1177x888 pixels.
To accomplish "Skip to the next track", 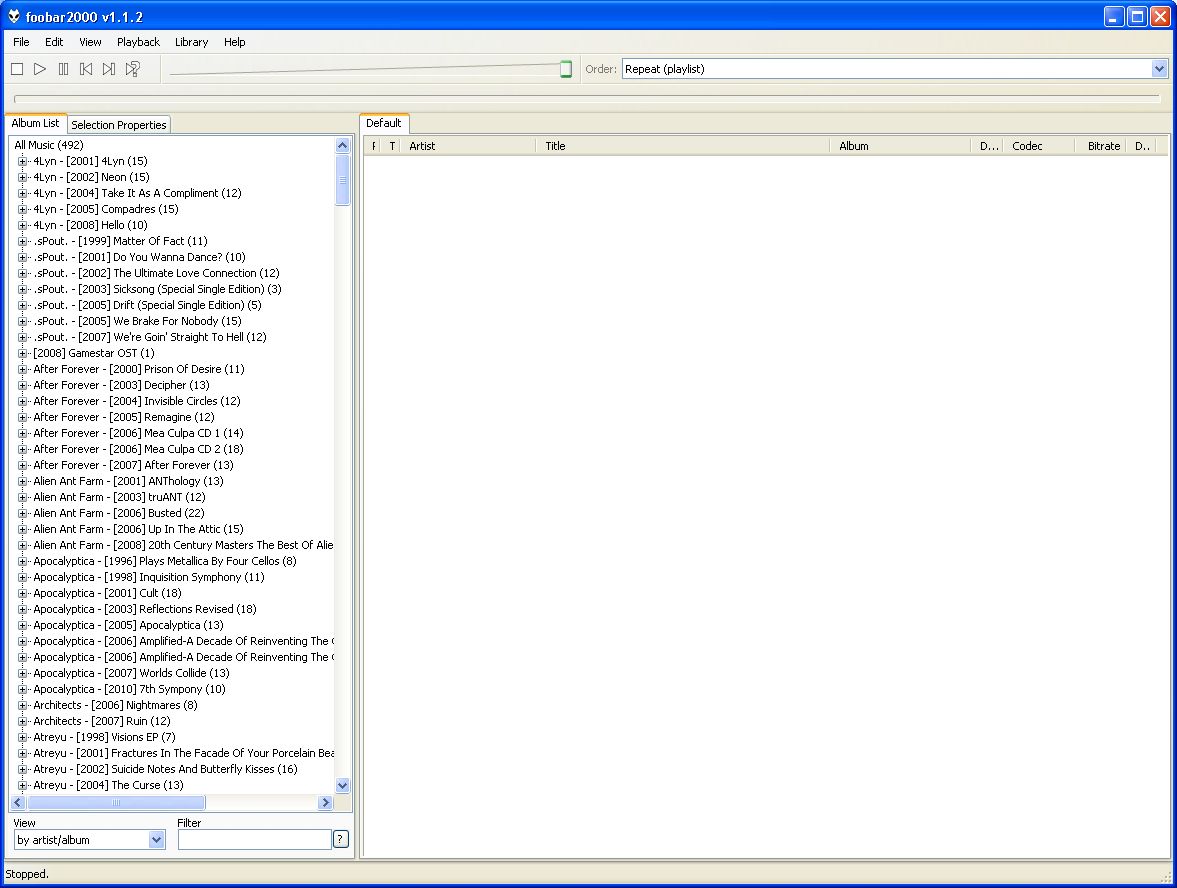I will coord(110,69).
